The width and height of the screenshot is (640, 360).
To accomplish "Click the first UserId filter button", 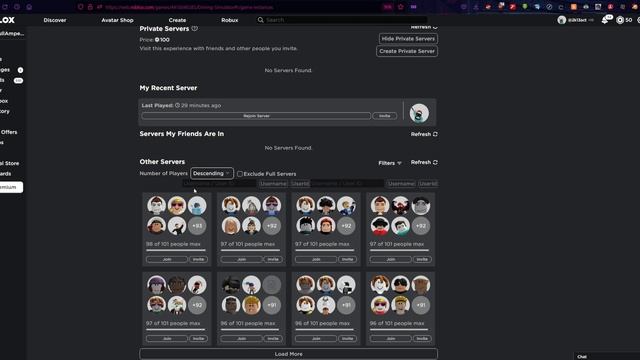I will [300, 184].
